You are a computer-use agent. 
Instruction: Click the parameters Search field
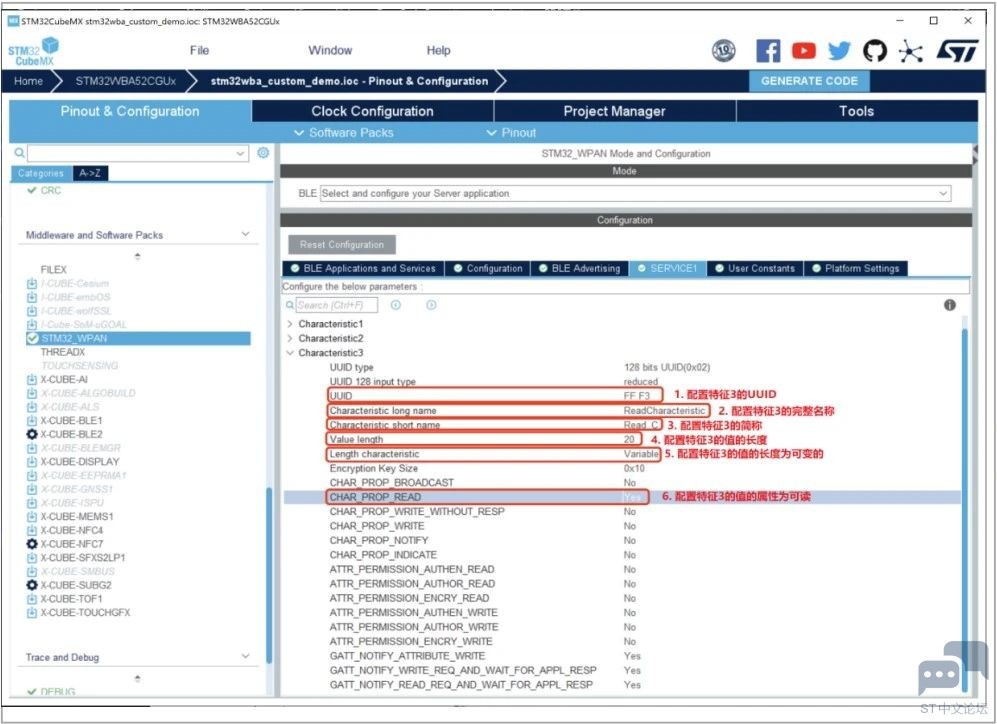click(336, 305)
